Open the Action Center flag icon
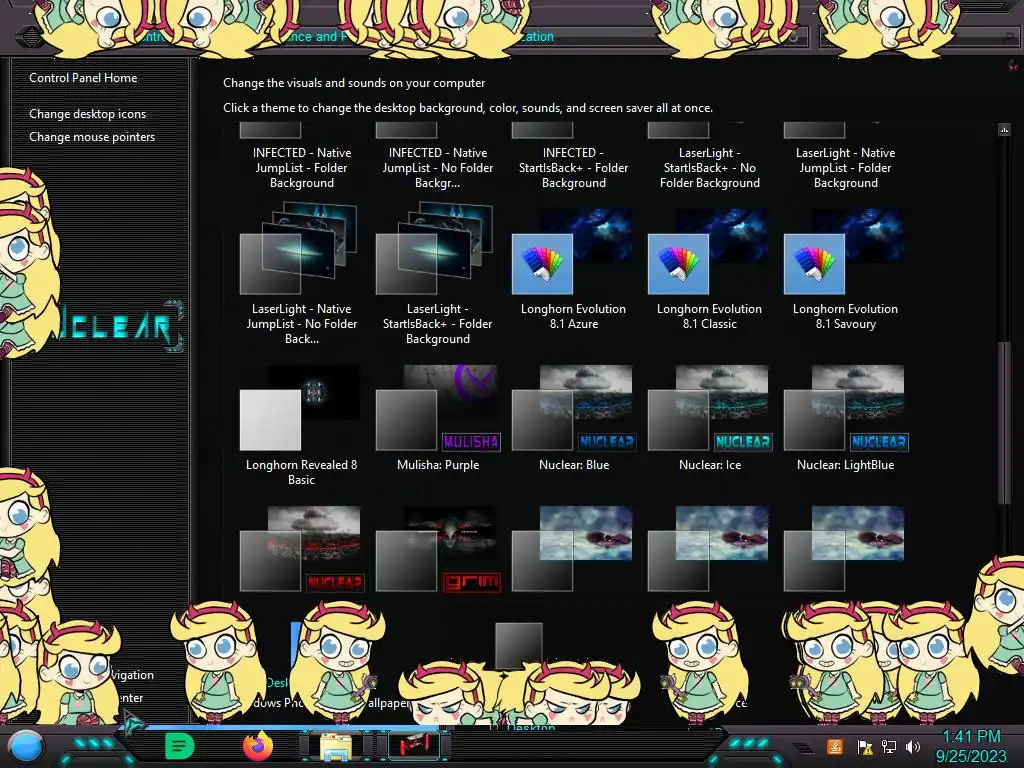 865,746
